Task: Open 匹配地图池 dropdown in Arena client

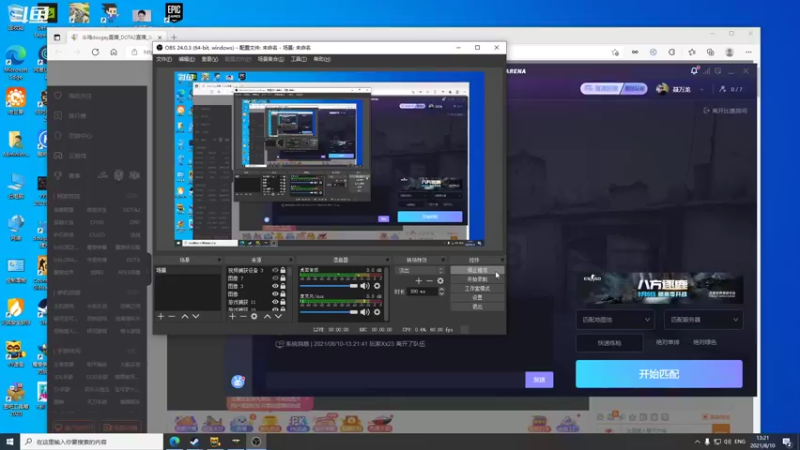Action: pos(616,320)
